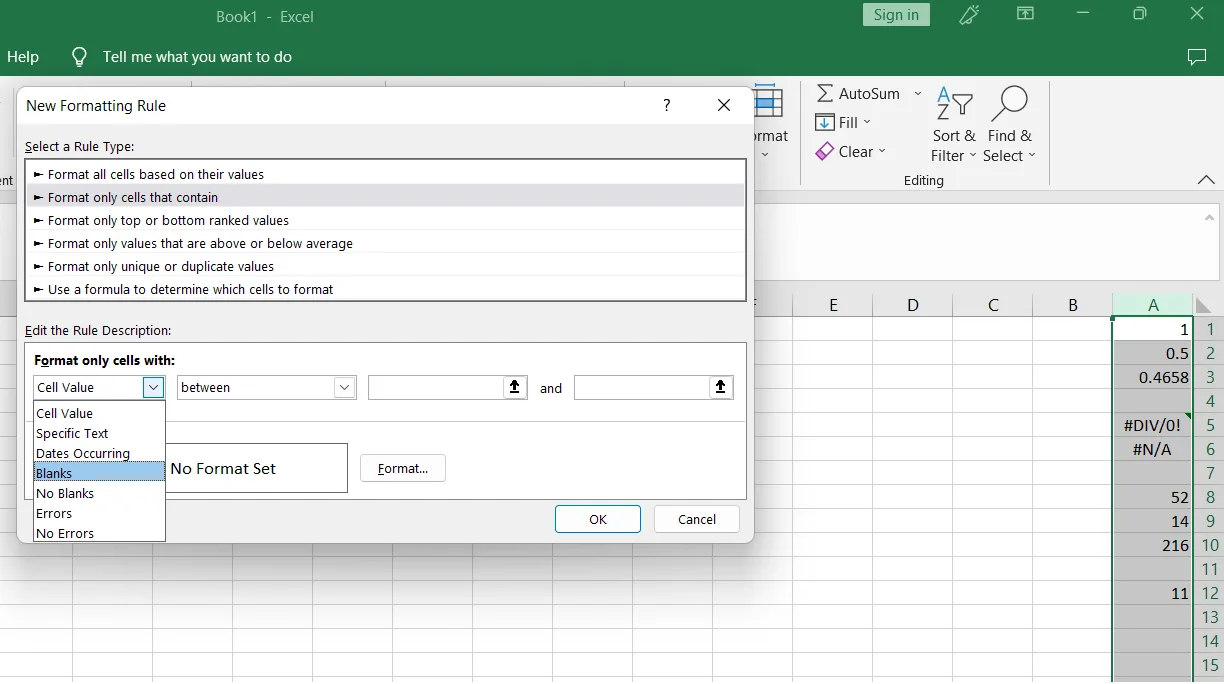
Task: Select 'Use a formula' rule type
Action: click(386, 289)
